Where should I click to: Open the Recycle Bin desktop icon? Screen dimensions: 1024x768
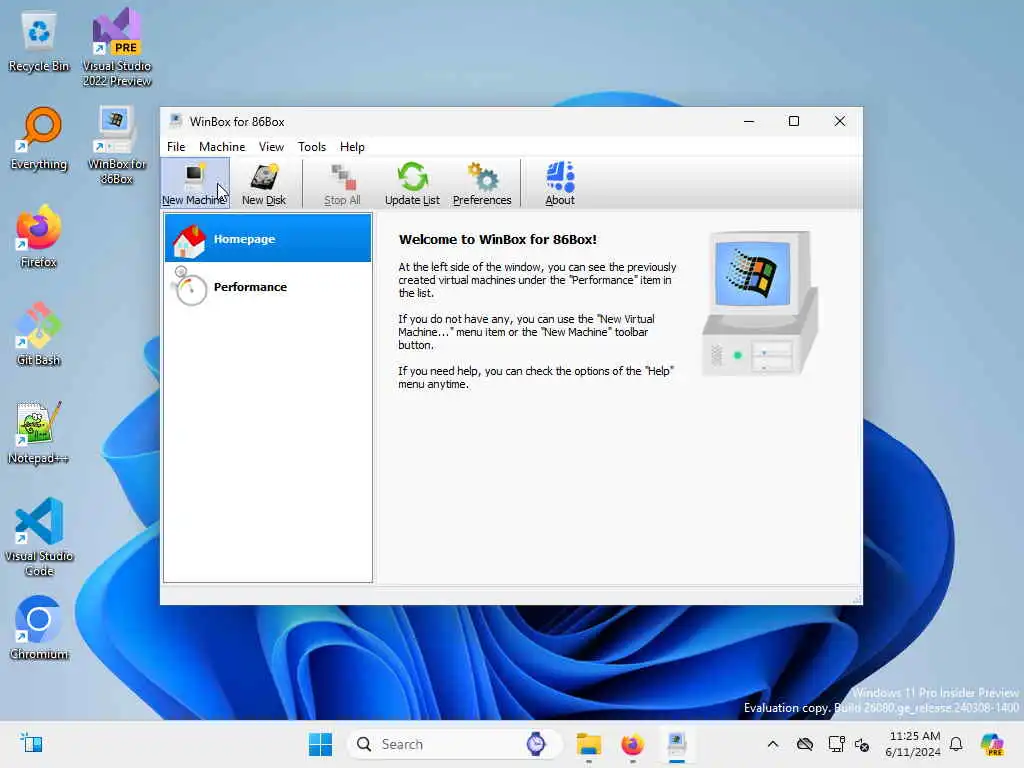[39, 42]
